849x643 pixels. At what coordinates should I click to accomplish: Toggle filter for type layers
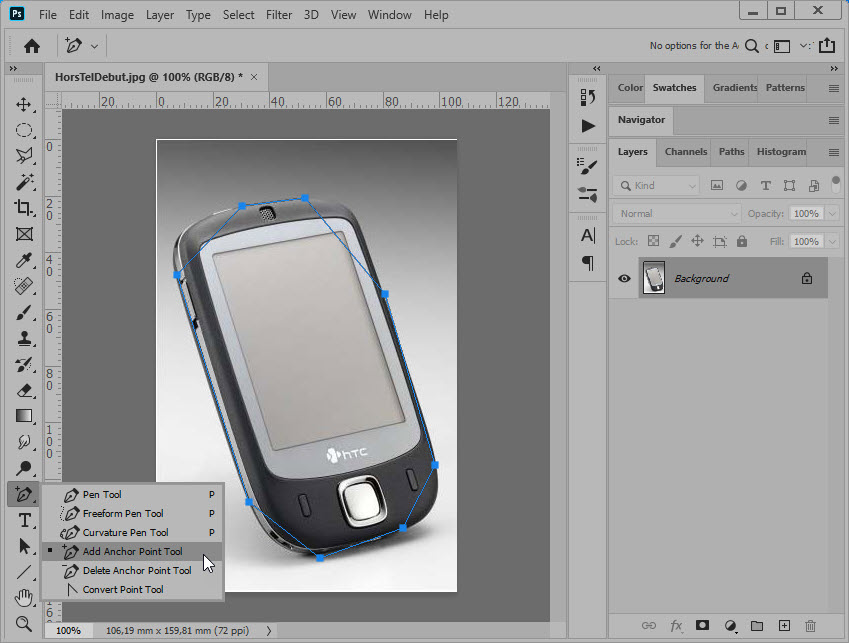766,186
